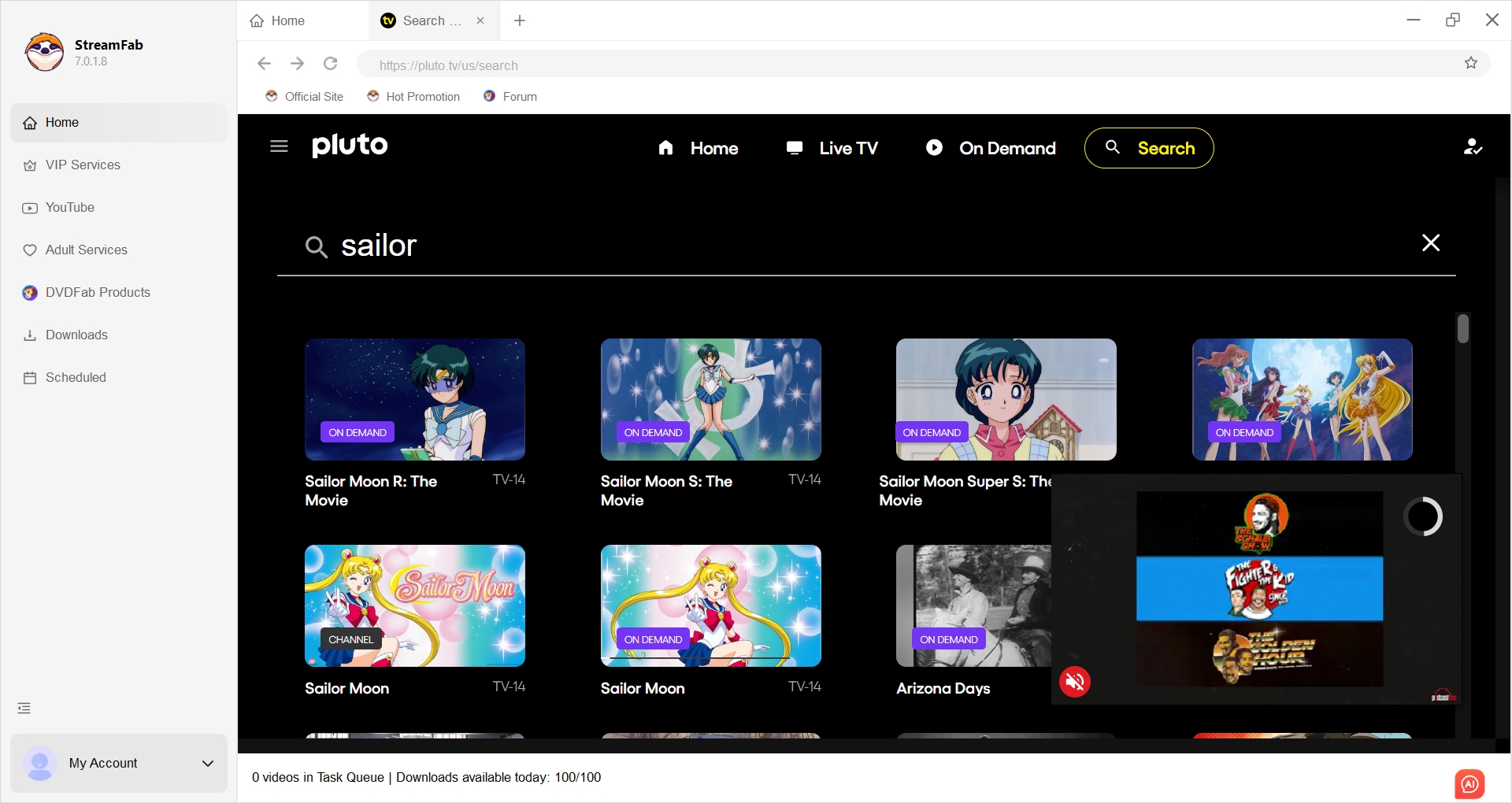Open the On Demand section
Screen dimensions: 1512x803
[990, 148]
